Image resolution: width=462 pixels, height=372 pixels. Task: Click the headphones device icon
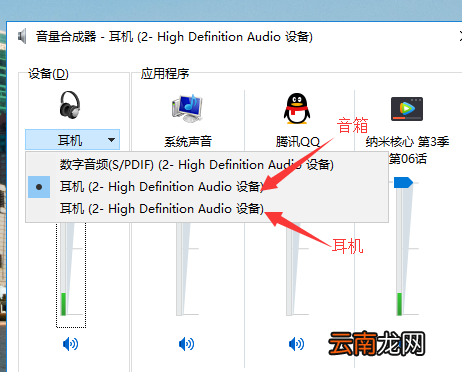pos(70,104)
